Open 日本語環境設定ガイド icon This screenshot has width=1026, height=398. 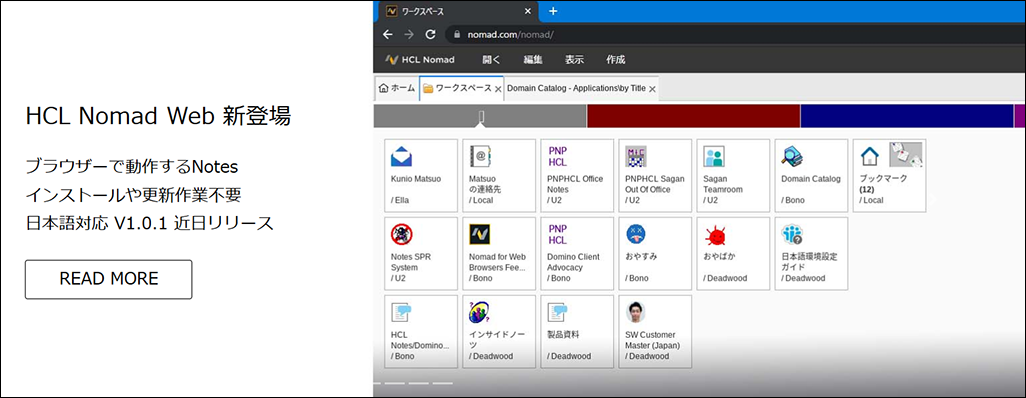(x=792, y=234)
